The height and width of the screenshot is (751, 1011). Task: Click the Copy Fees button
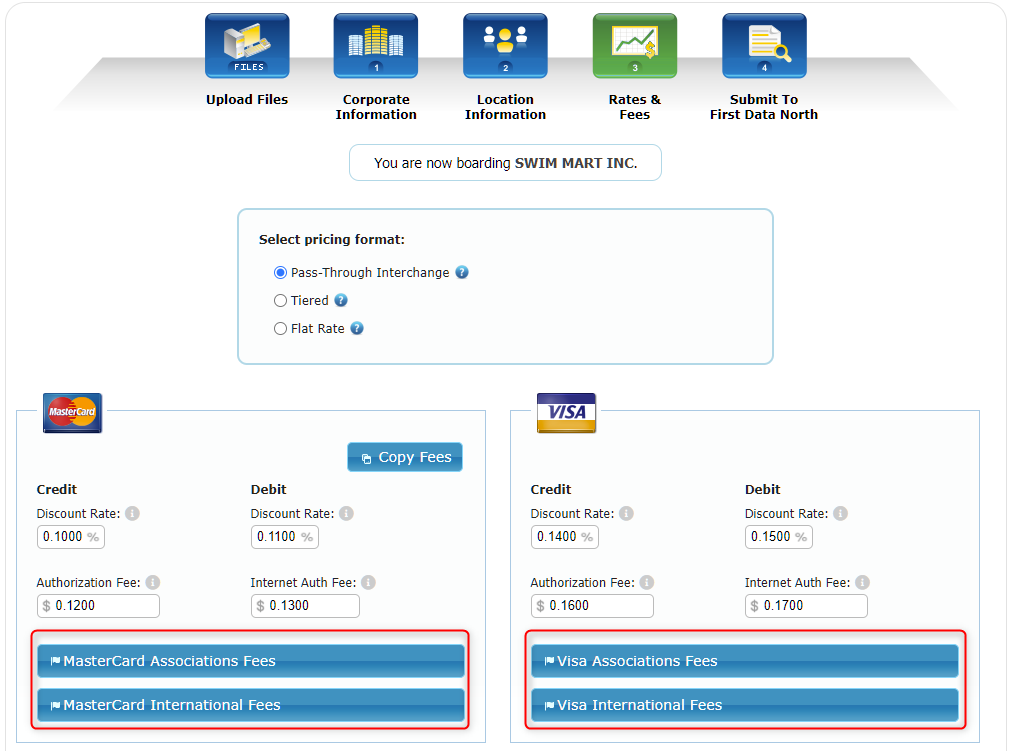coord(405,457)
